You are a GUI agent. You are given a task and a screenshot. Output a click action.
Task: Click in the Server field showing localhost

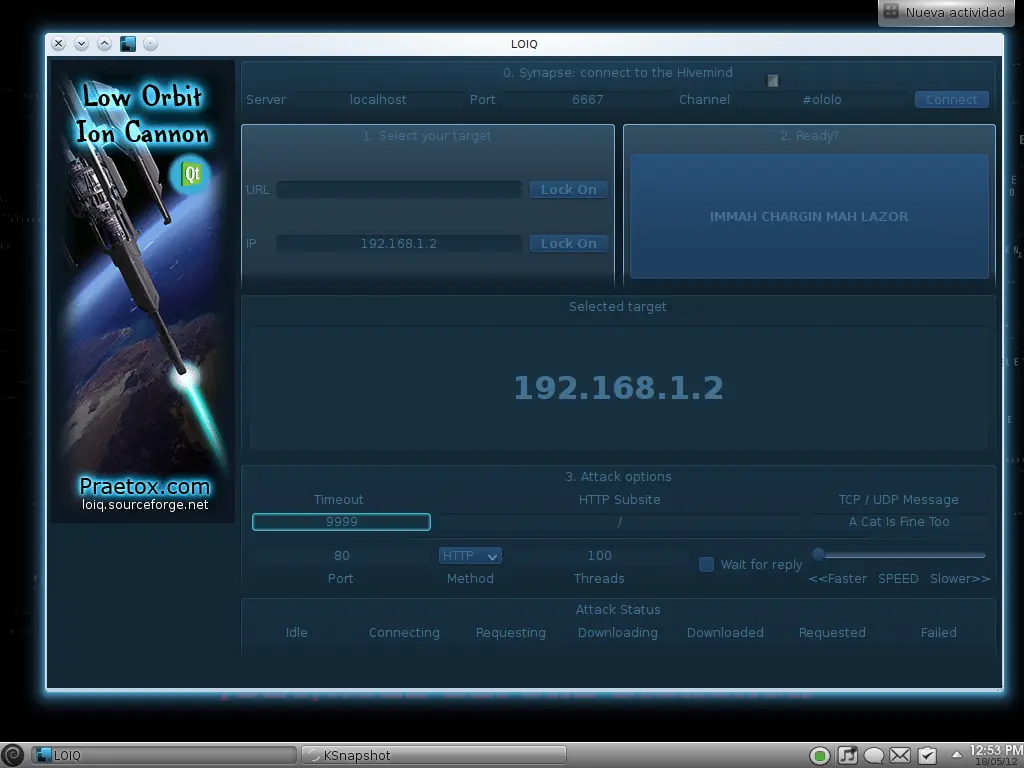pyautogui.click(x=378, y=99)
